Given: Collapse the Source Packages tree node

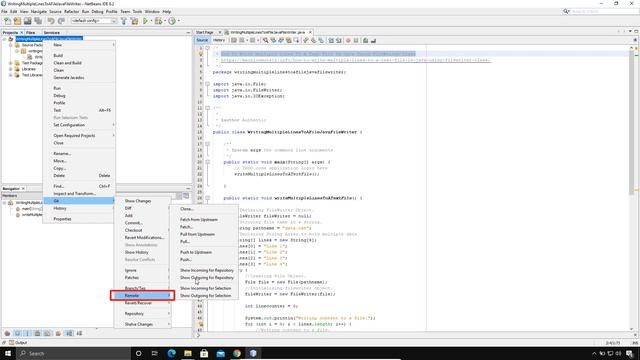Looking at the screenshot, I should coord(11,45).
